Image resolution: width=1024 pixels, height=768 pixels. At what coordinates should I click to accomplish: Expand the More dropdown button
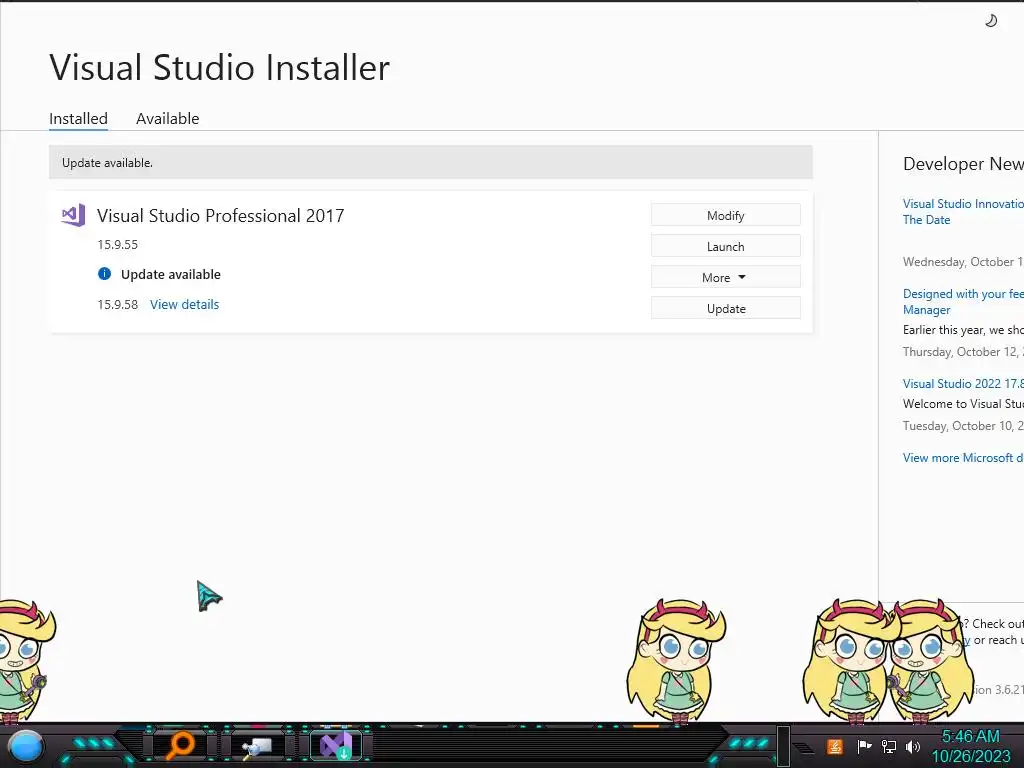[726, 278]
